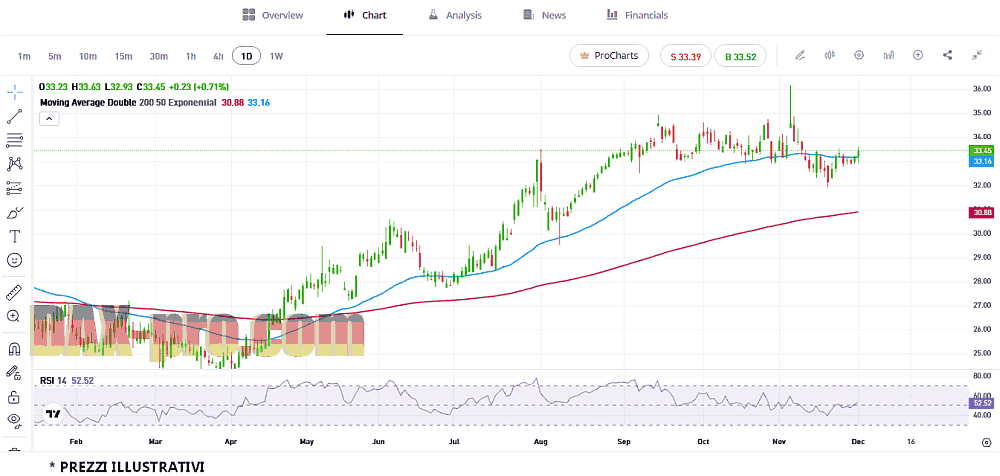1000x476 pixels.
Task: Change chart candle type icon
Action: 830,56
